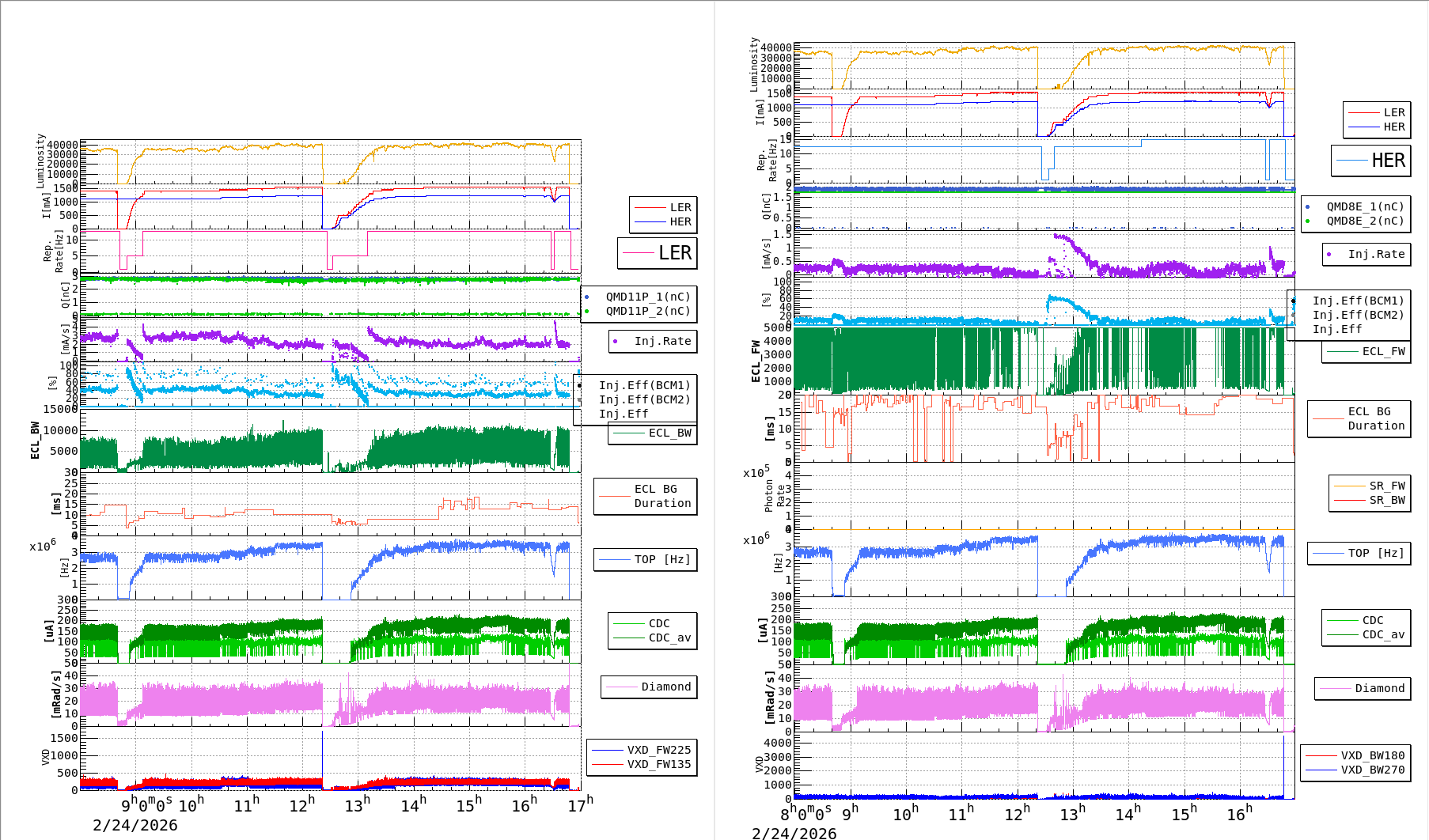Click the ECL_BW legend label
Screen dimensions: 1429x840
click(x=669, y=433)
